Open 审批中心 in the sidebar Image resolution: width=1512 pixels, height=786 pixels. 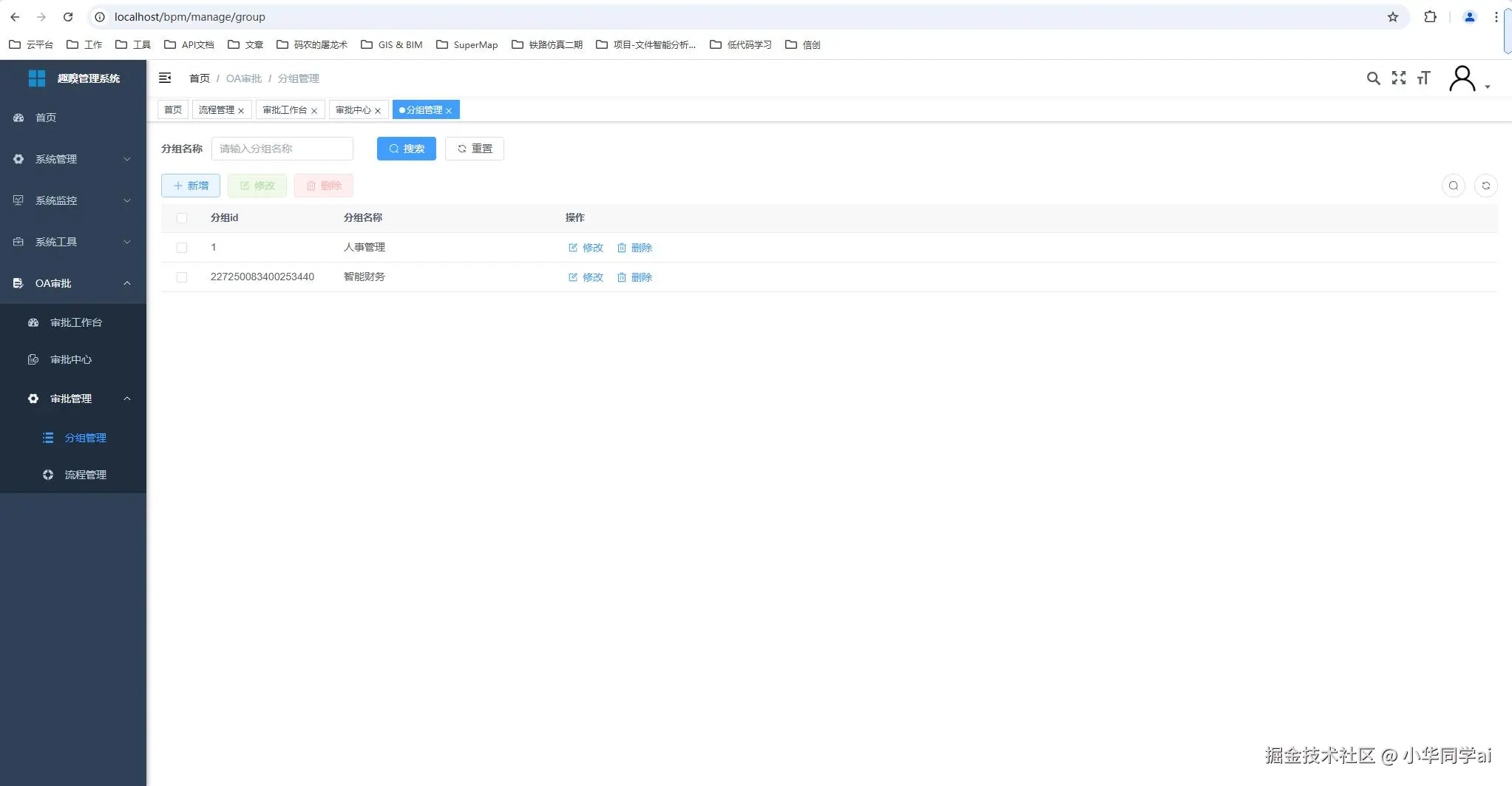point(73,359)
